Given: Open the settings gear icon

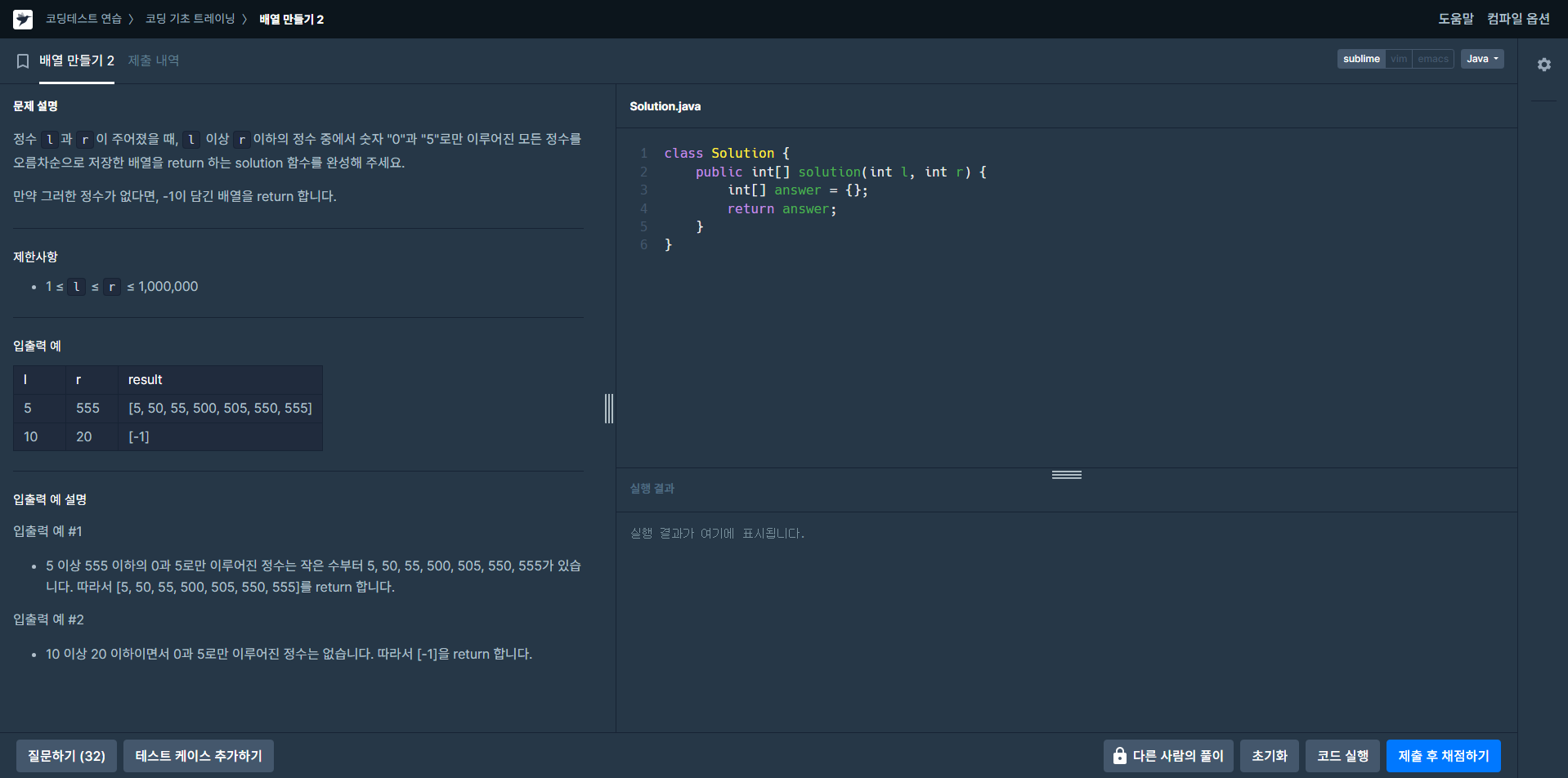Looking at the screenshot, I should point(1543,65).
